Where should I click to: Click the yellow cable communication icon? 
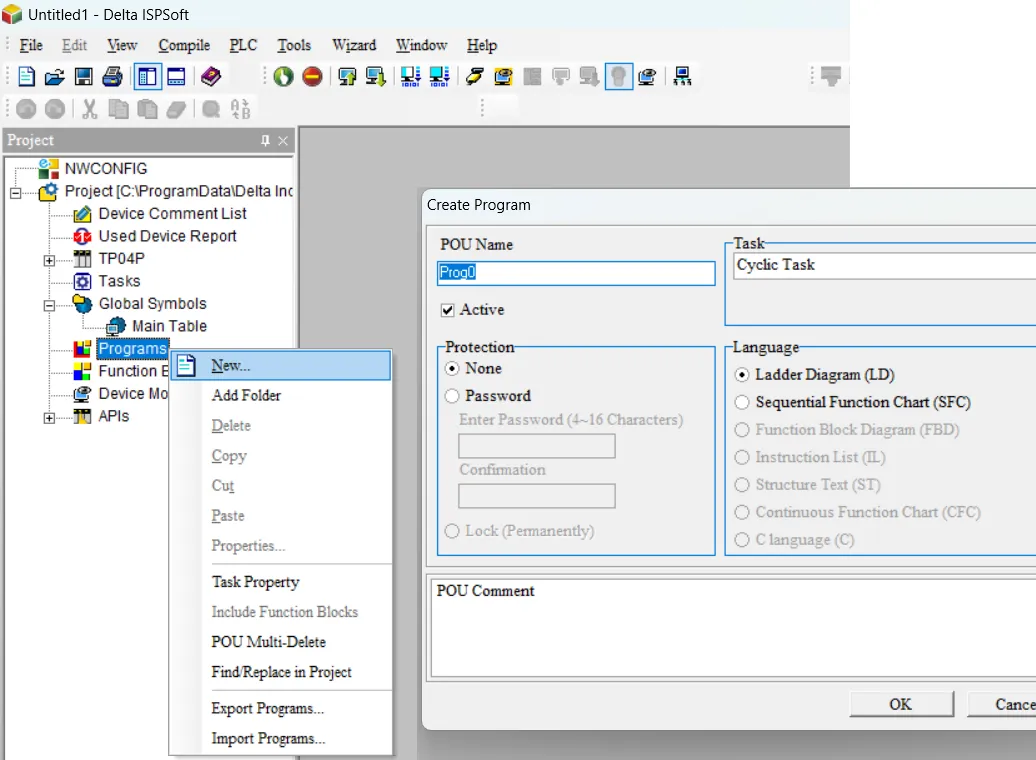(x=474, y=77)
